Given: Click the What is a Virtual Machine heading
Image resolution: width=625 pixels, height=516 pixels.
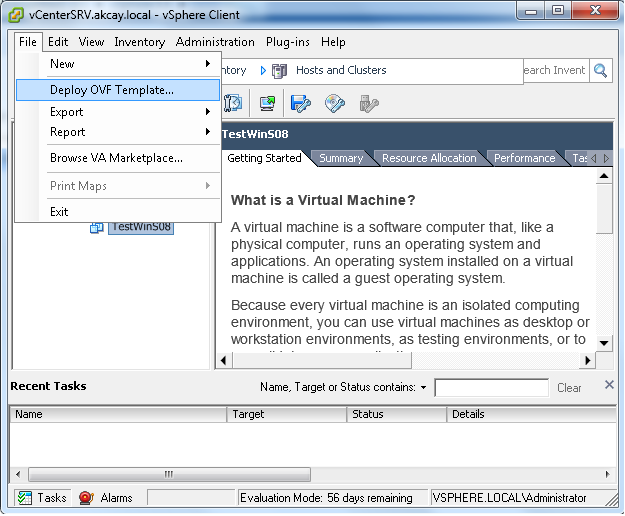Looking at the screenshot, I should coord(323,200).
